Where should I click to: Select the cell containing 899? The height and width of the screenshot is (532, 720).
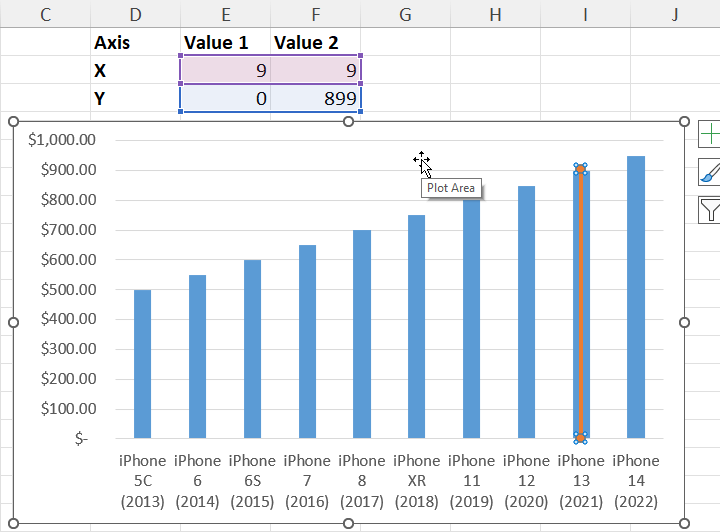(x=315, y=98)
